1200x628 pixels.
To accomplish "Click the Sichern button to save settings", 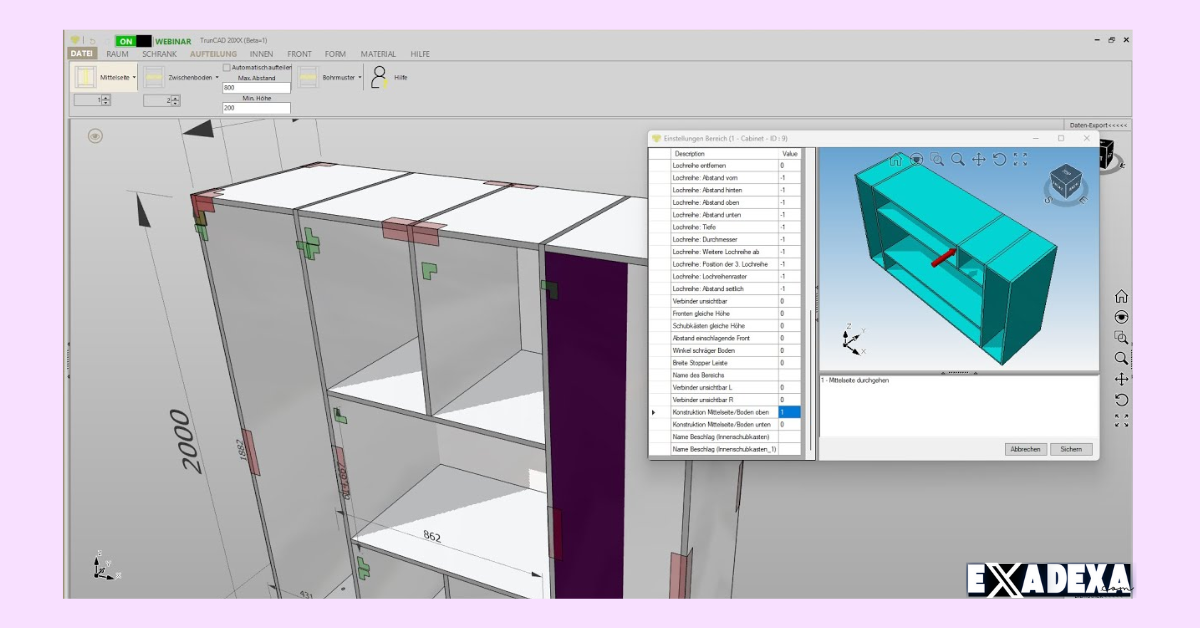I will pyautogui.click(x=1070, y=449).
